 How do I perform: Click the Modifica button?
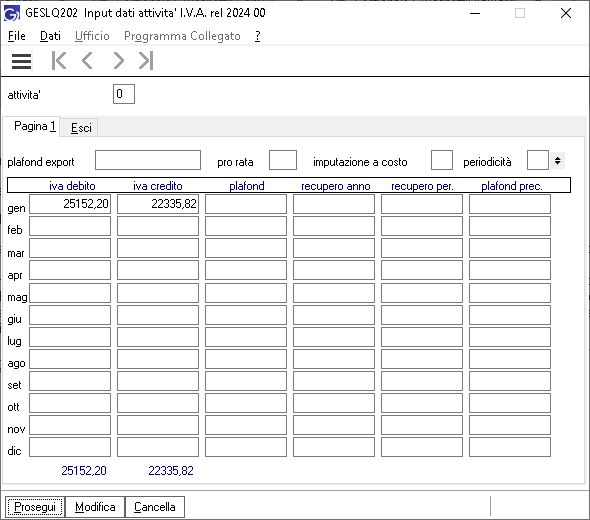click(95, 507)
